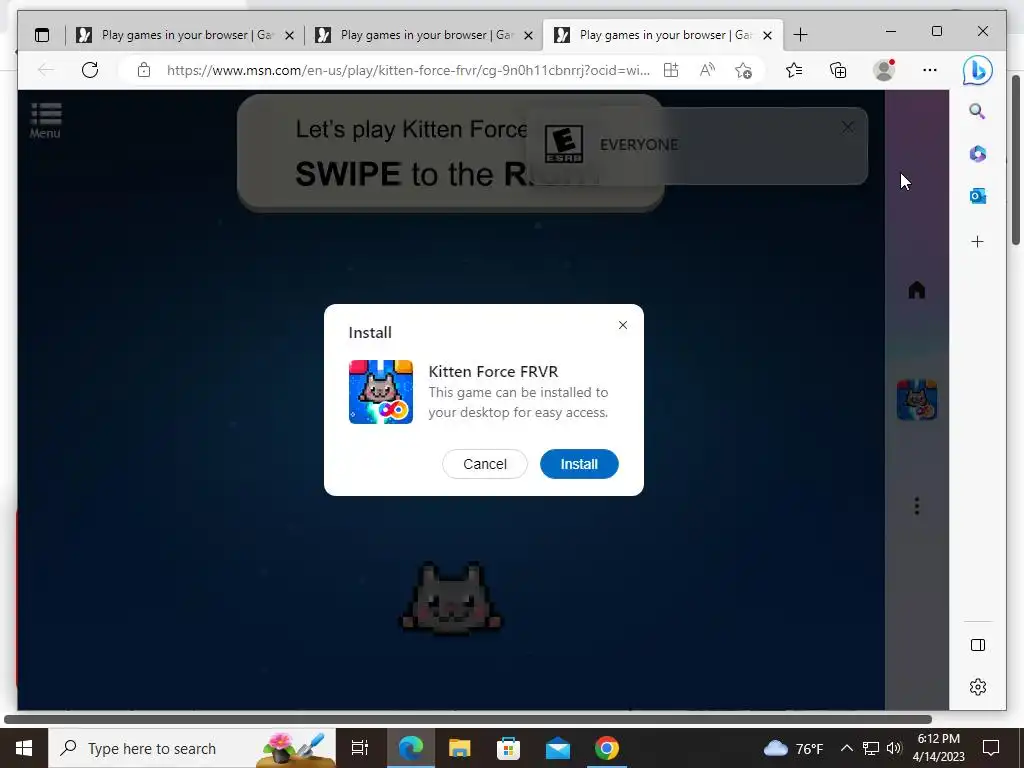
Task: Add a sidebar app with plus icon
Action: (x=977, y=242)
